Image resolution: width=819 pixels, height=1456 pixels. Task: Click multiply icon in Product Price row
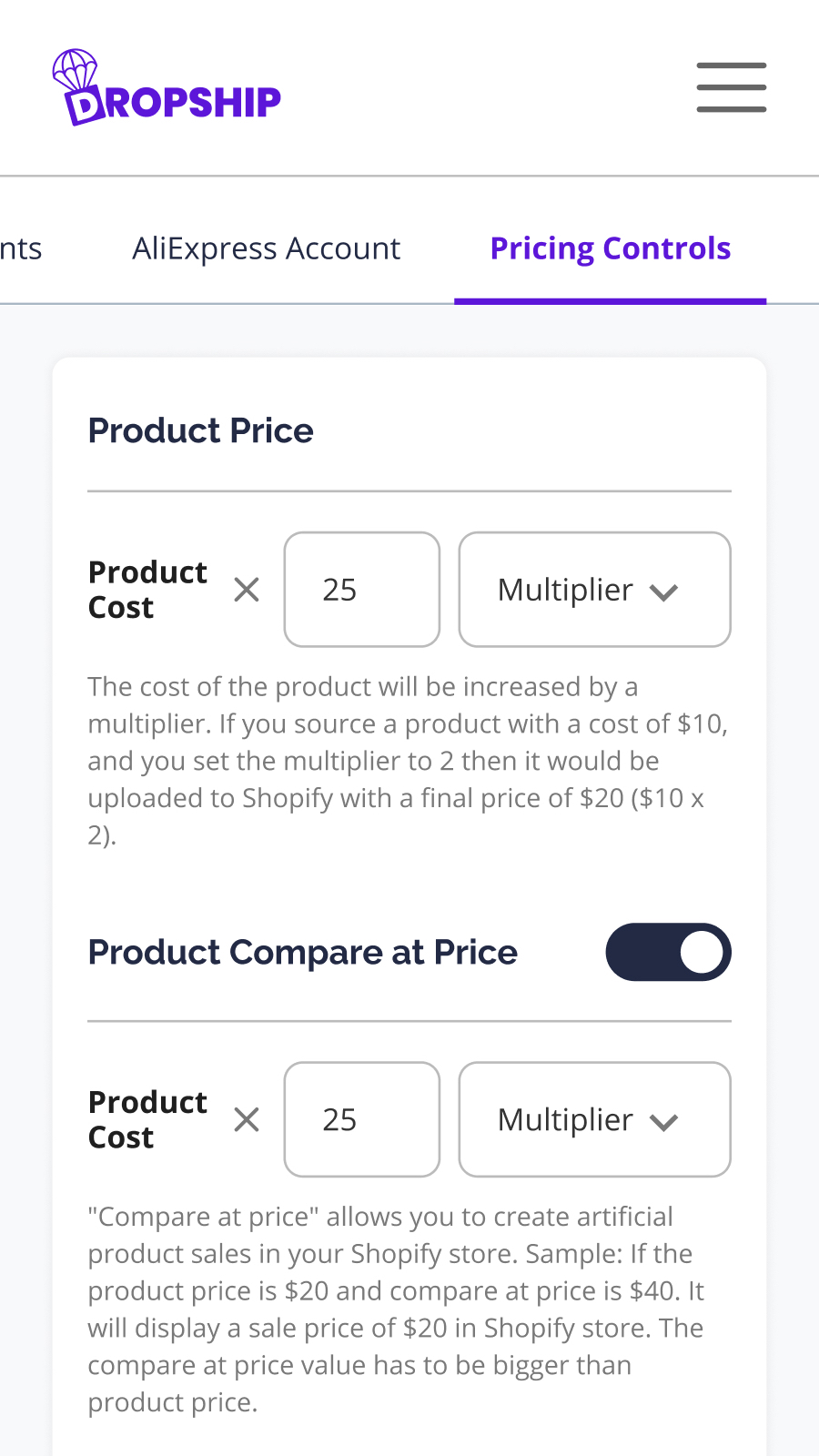[x=247, y=590]
